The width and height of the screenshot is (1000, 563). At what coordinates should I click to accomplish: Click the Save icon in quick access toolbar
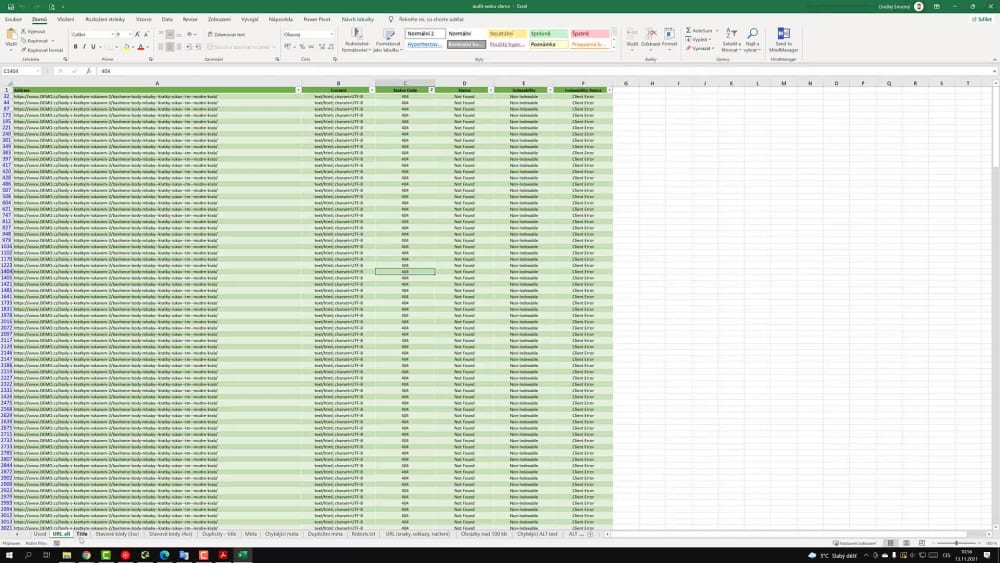point(11,6)
